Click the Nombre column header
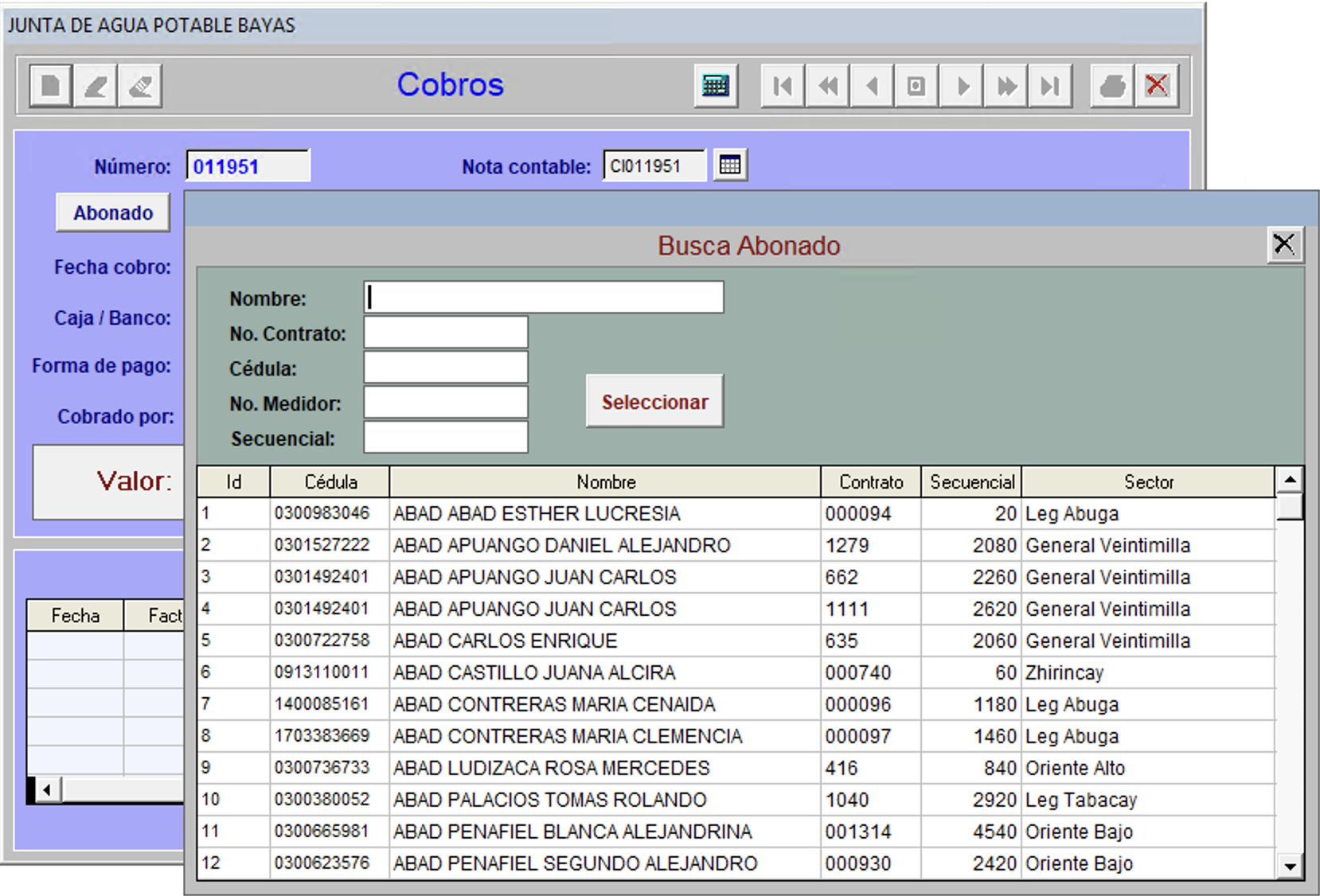This screenshot has height=896, width=1320. coord(605,482)
